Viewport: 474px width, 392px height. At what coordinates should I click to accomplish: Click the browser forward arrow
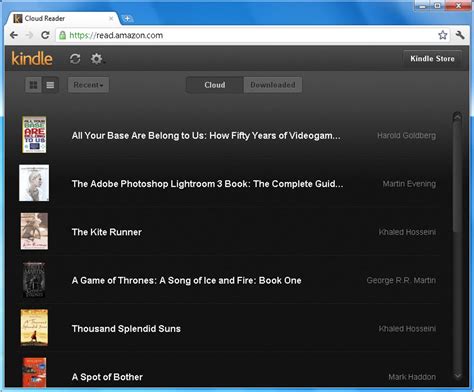30,35
